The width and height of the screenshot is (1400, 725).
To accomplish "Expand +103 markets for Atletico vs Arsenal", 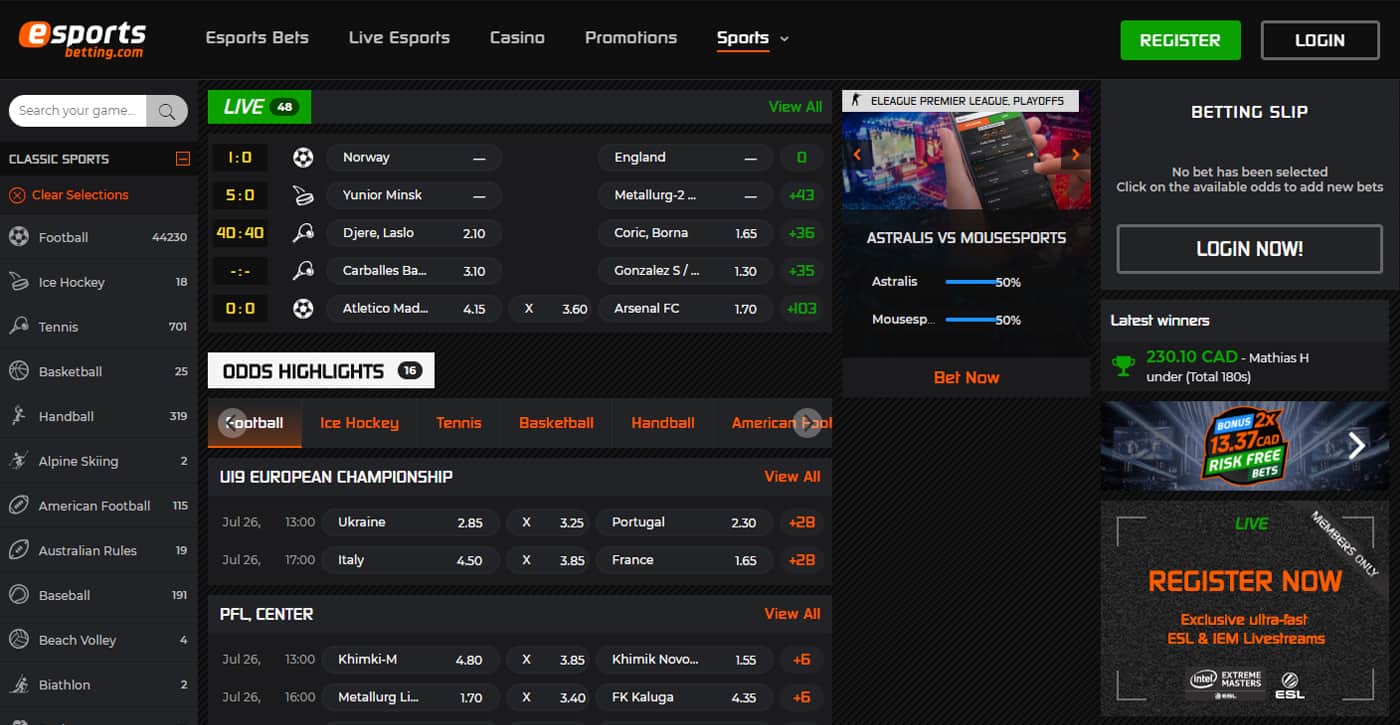I will click(802, 308).
